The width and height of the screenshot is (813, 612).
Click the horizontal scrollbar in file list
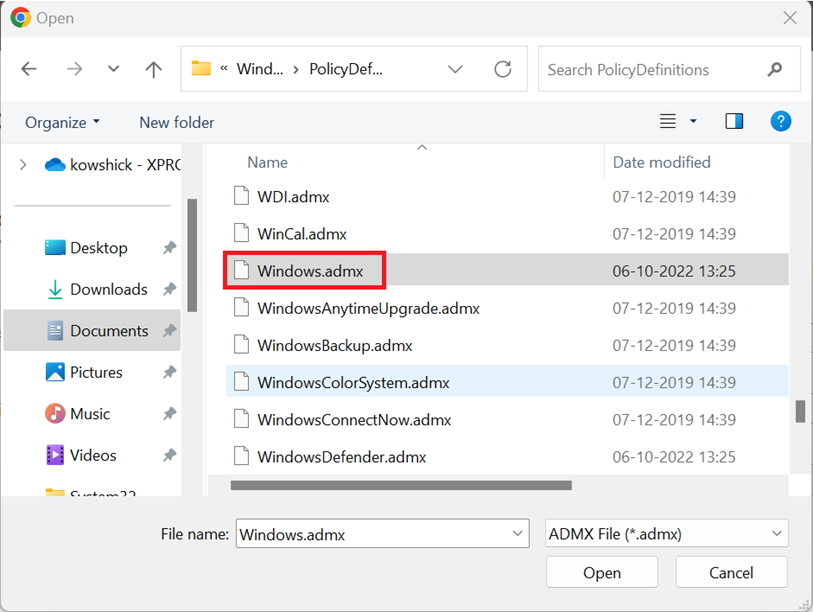[400, 486]
